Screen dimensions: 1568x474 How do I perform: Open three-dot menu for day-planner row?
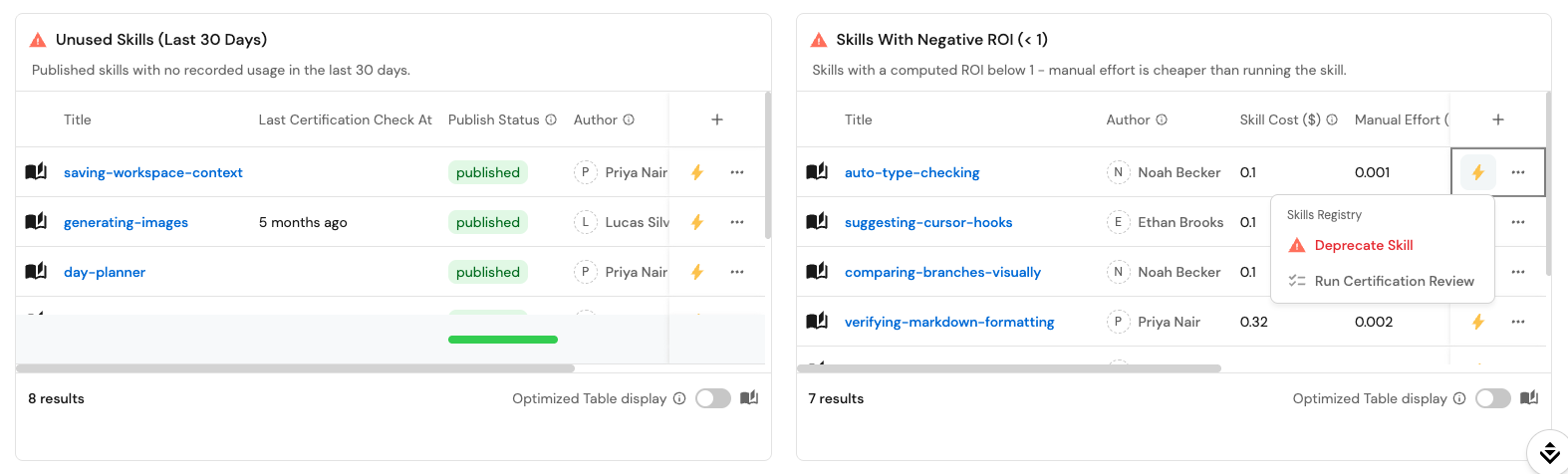pyautogui.click(x=737, y=272)
